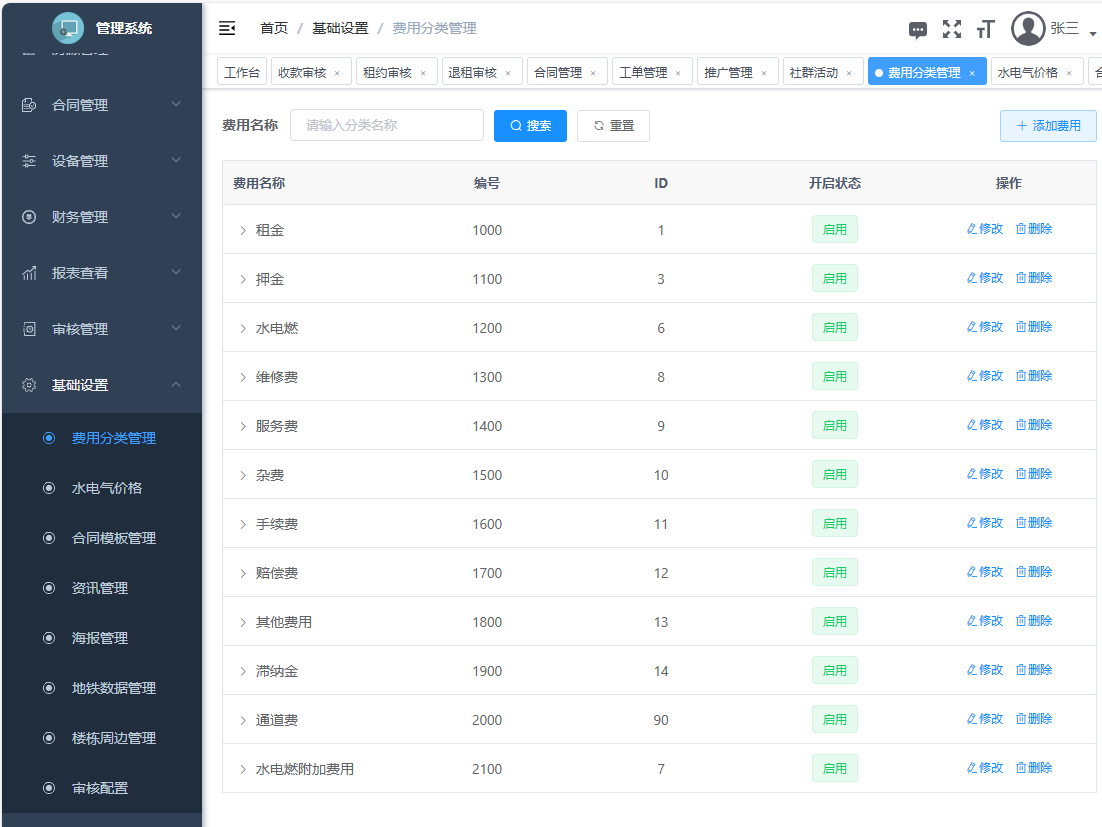1102x827 pixels.
Task: Select the 海报管理 sidebar radio item
Action: pos(49,638)
